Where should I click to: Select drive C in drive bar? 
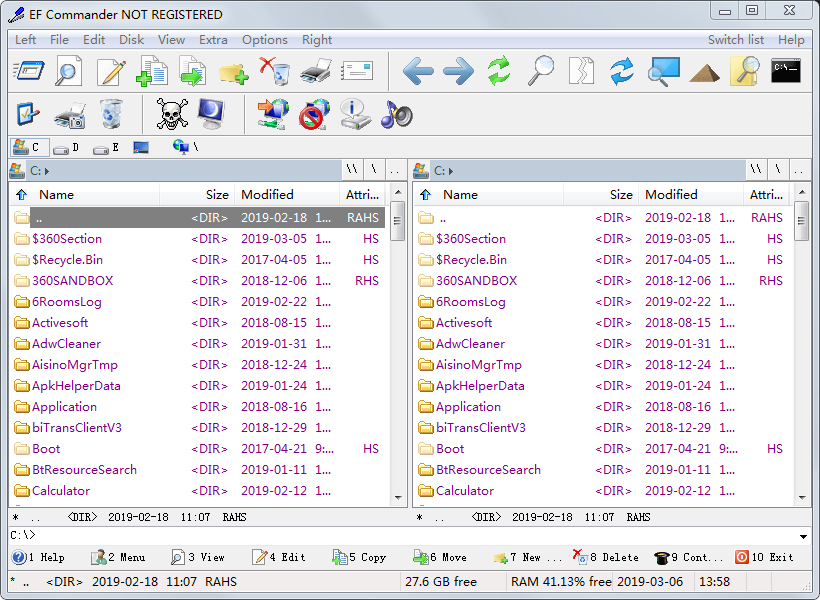pyautogui.click(x=26, y=147)
